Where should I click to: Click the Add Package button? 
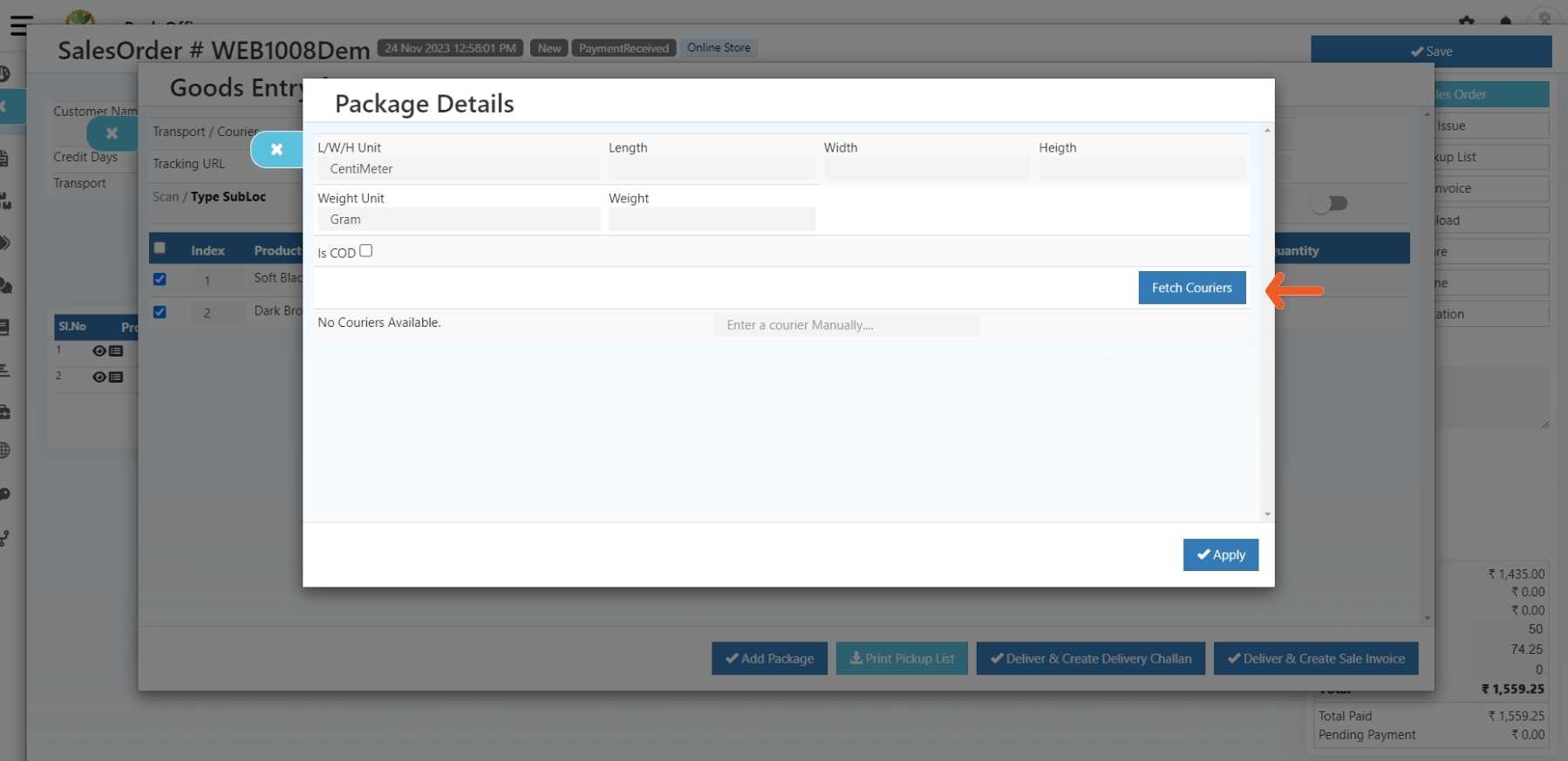click(x=769, y=658)
